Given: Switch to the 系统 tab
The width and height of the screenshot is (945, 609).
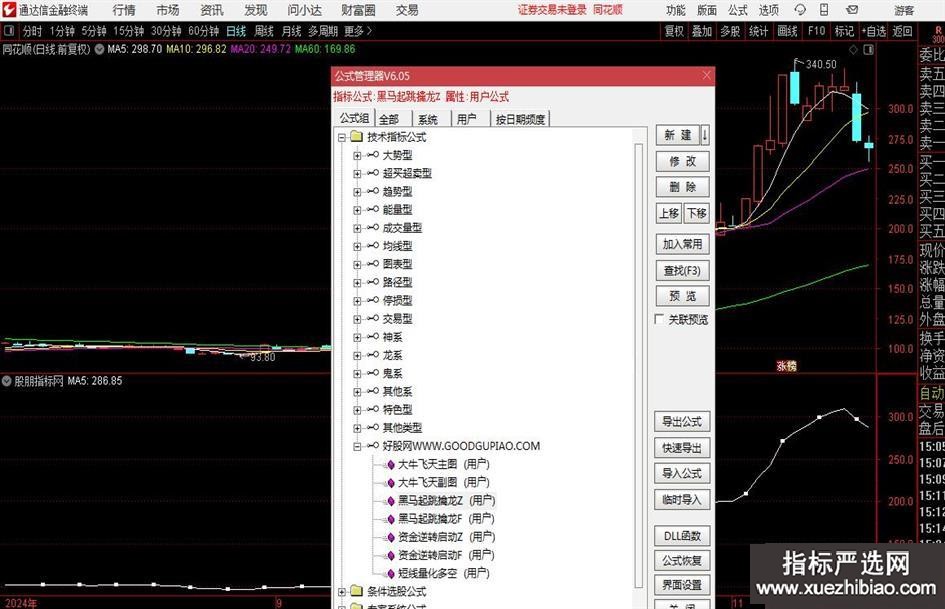Looking at the screenshot, I should click(x=431, y=119).
